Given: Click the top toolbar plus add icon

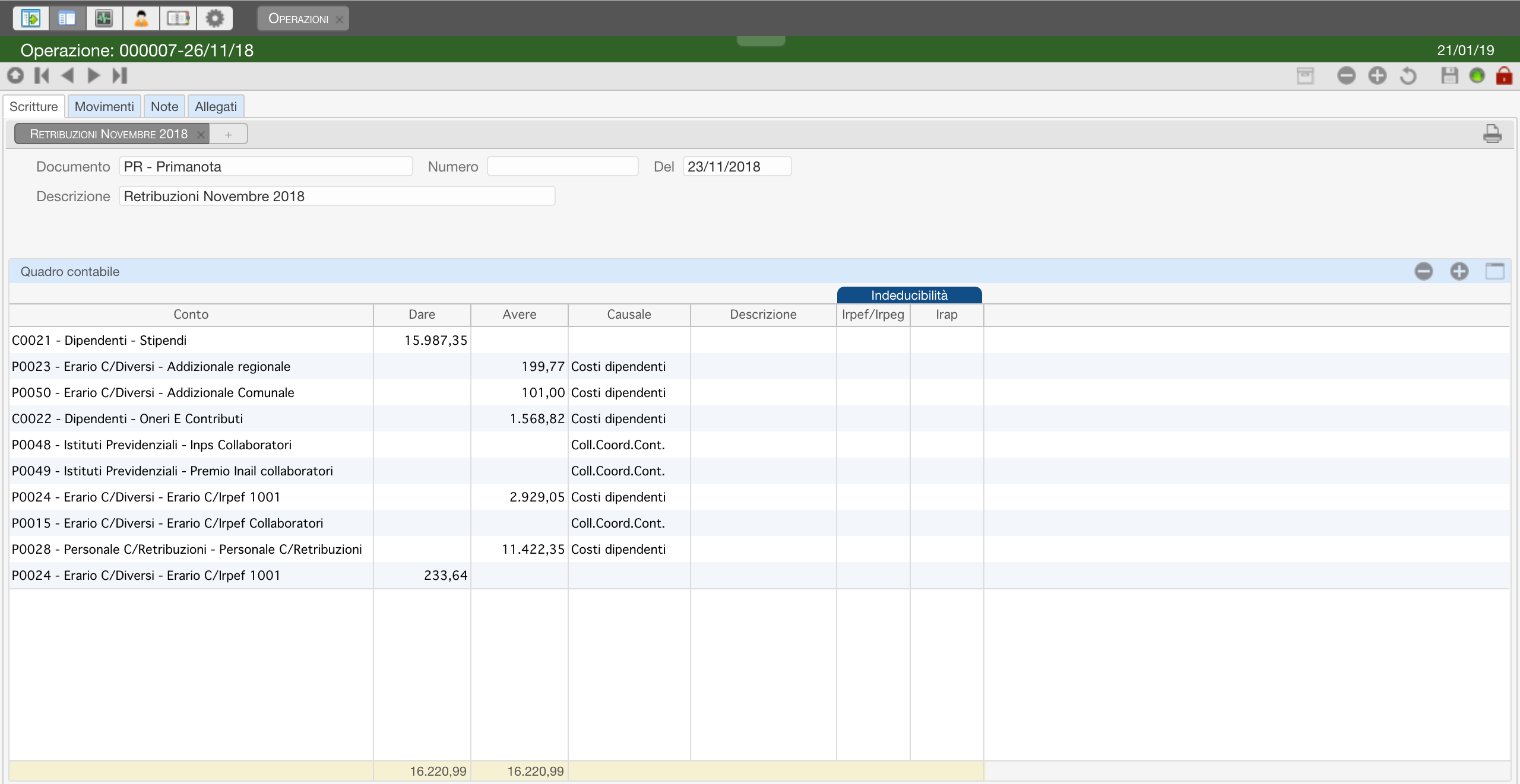Looking at the screenshot, I should pyautogui.click(x=1377, y=75).
